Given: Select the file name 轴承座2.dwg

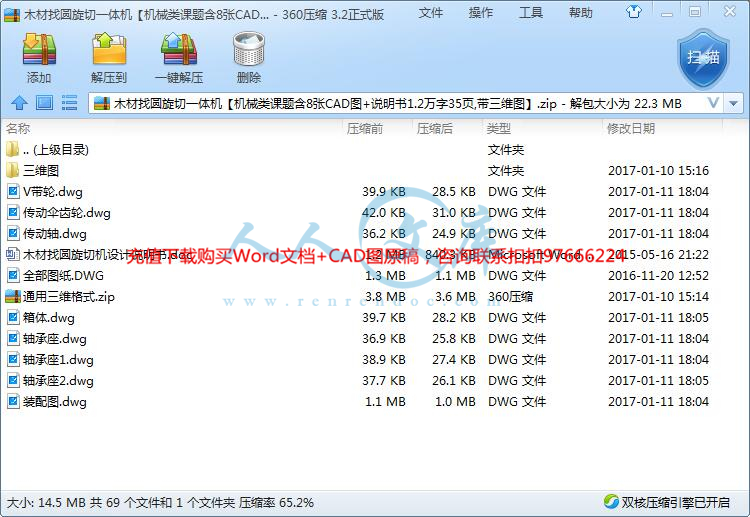Looking at the screenshot, I should pos(58,381).
